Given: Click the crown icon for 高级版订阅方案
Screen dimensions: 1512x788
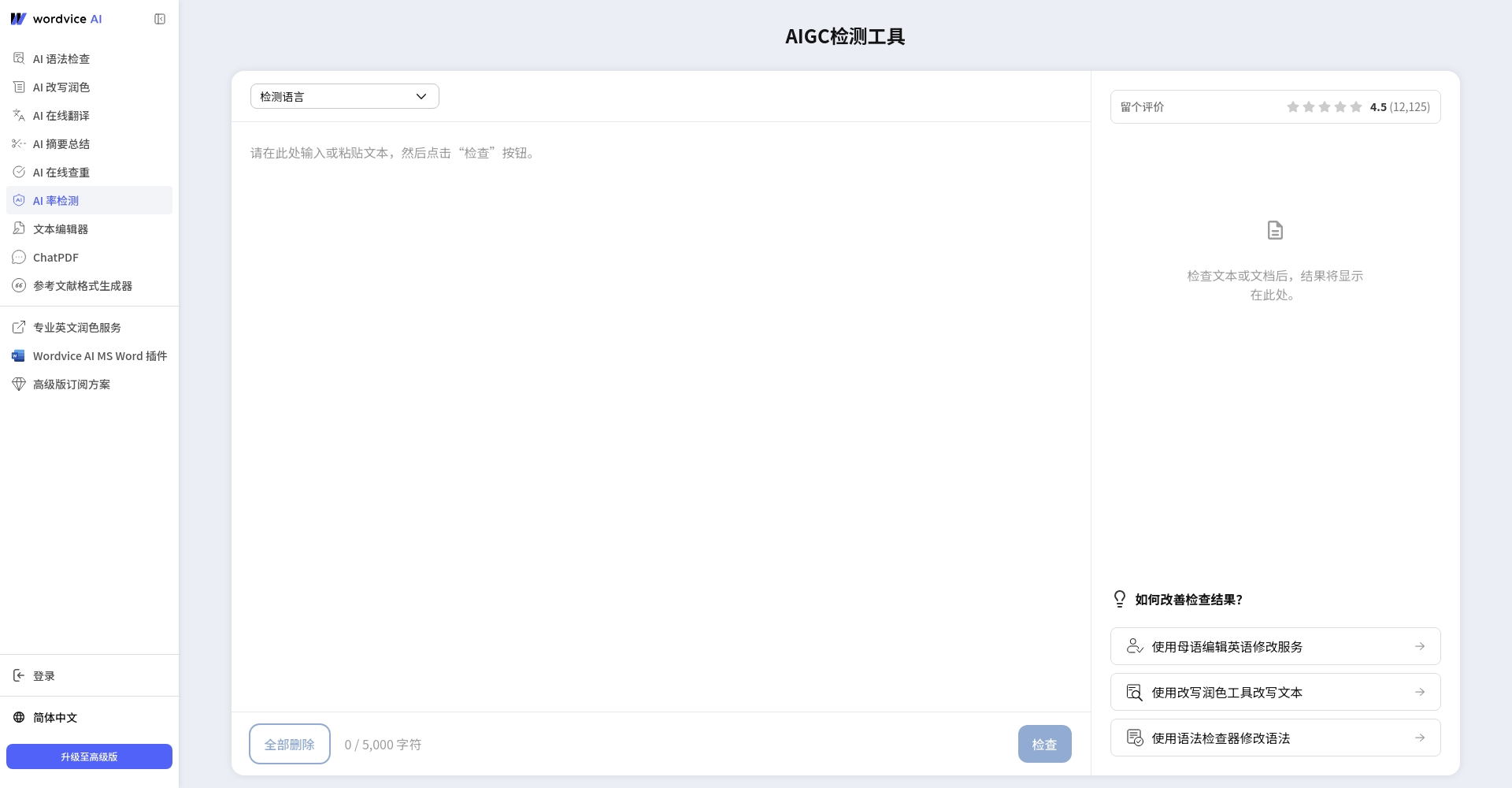Looking at the screenshot, I should coord(19,384).
